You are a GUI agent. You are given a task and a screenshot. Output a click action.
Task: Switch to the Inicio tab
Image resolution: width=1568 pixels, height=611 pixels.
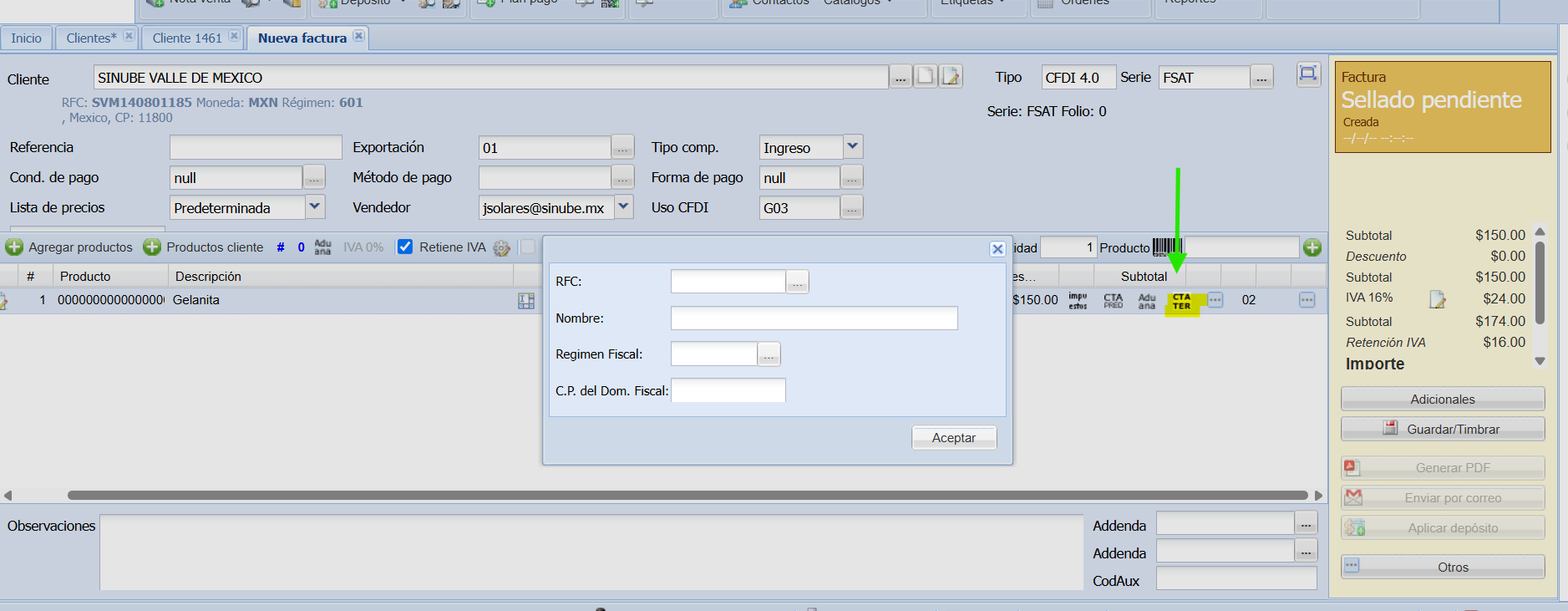click(26, 38)
